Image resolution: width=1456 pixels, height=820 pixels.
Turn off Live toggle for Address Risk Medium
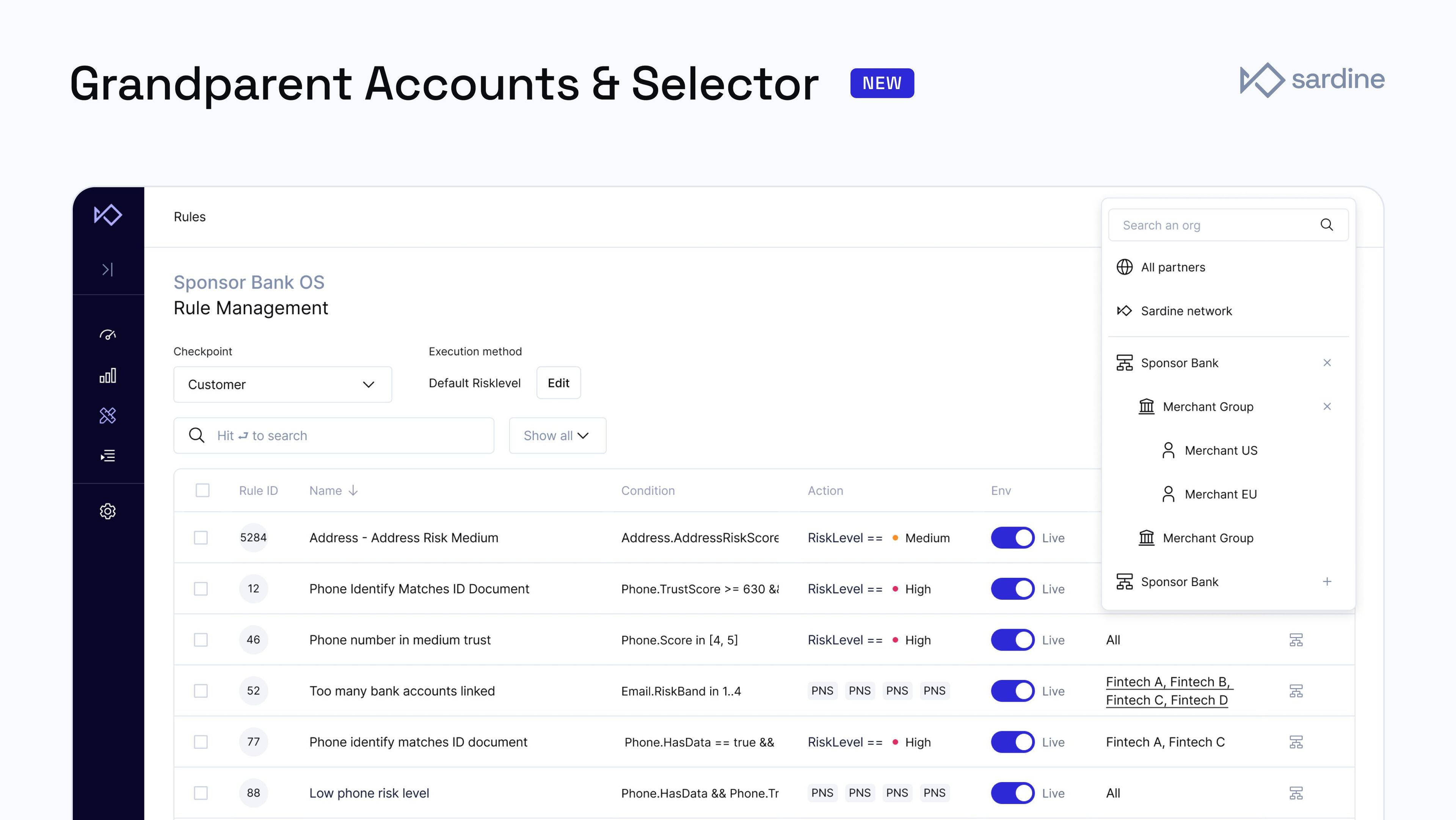[1012, 538]
